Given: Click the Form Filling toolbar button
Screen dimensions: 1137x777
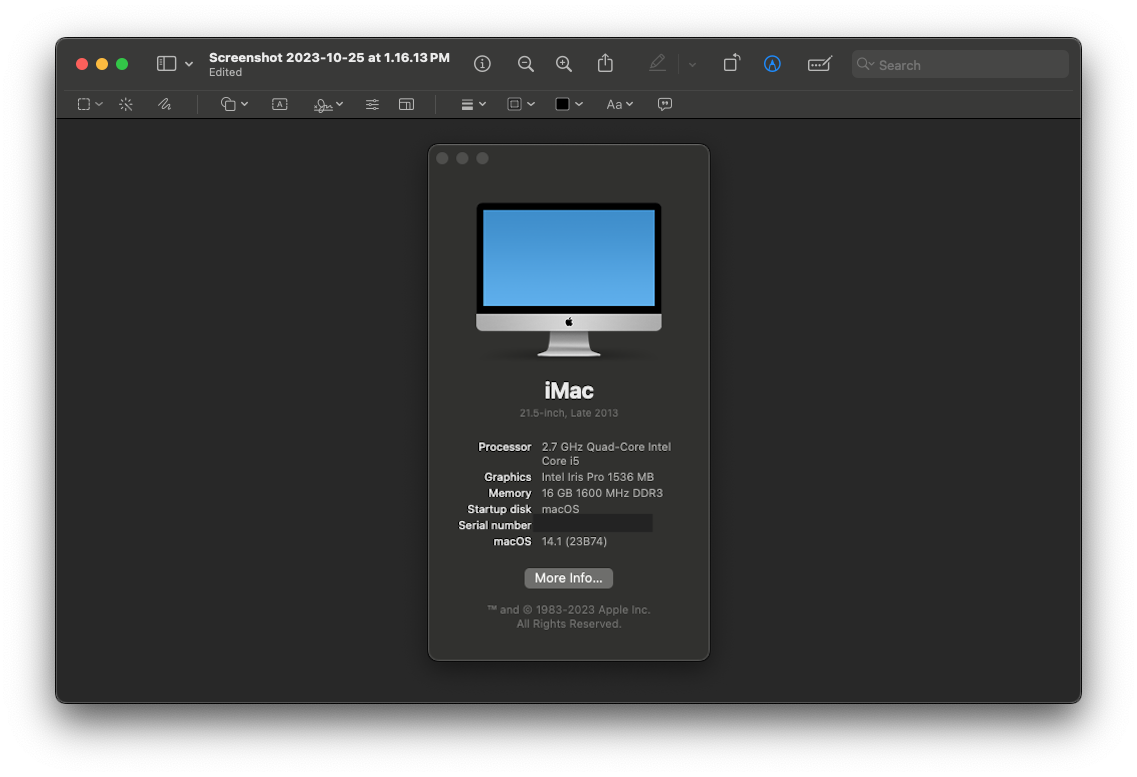Looking at the screenshot, I should (819, 64).
